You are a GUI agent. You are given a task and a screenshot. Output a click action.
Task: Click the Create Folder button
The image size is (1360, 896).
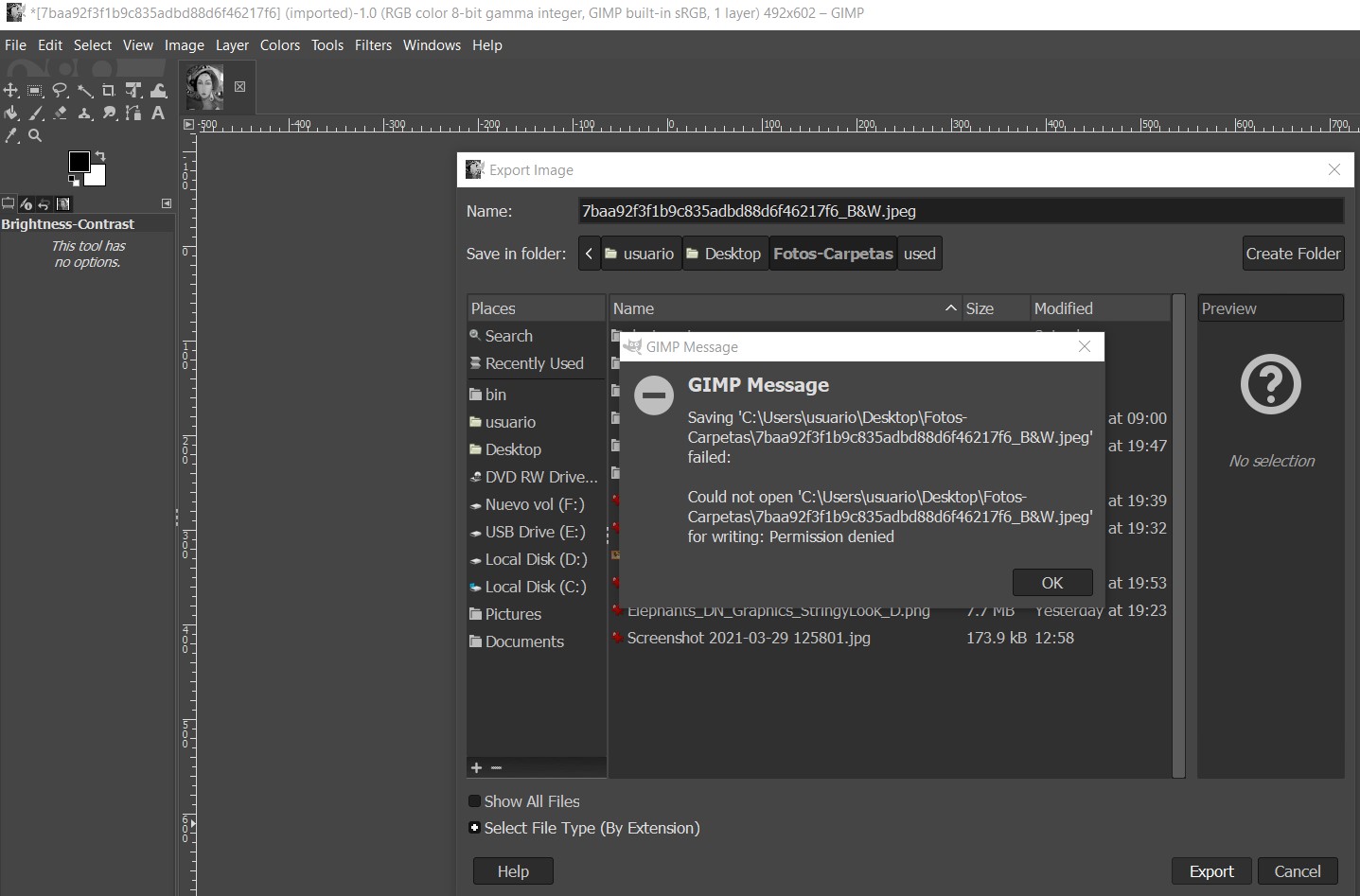coord(1294,254)
